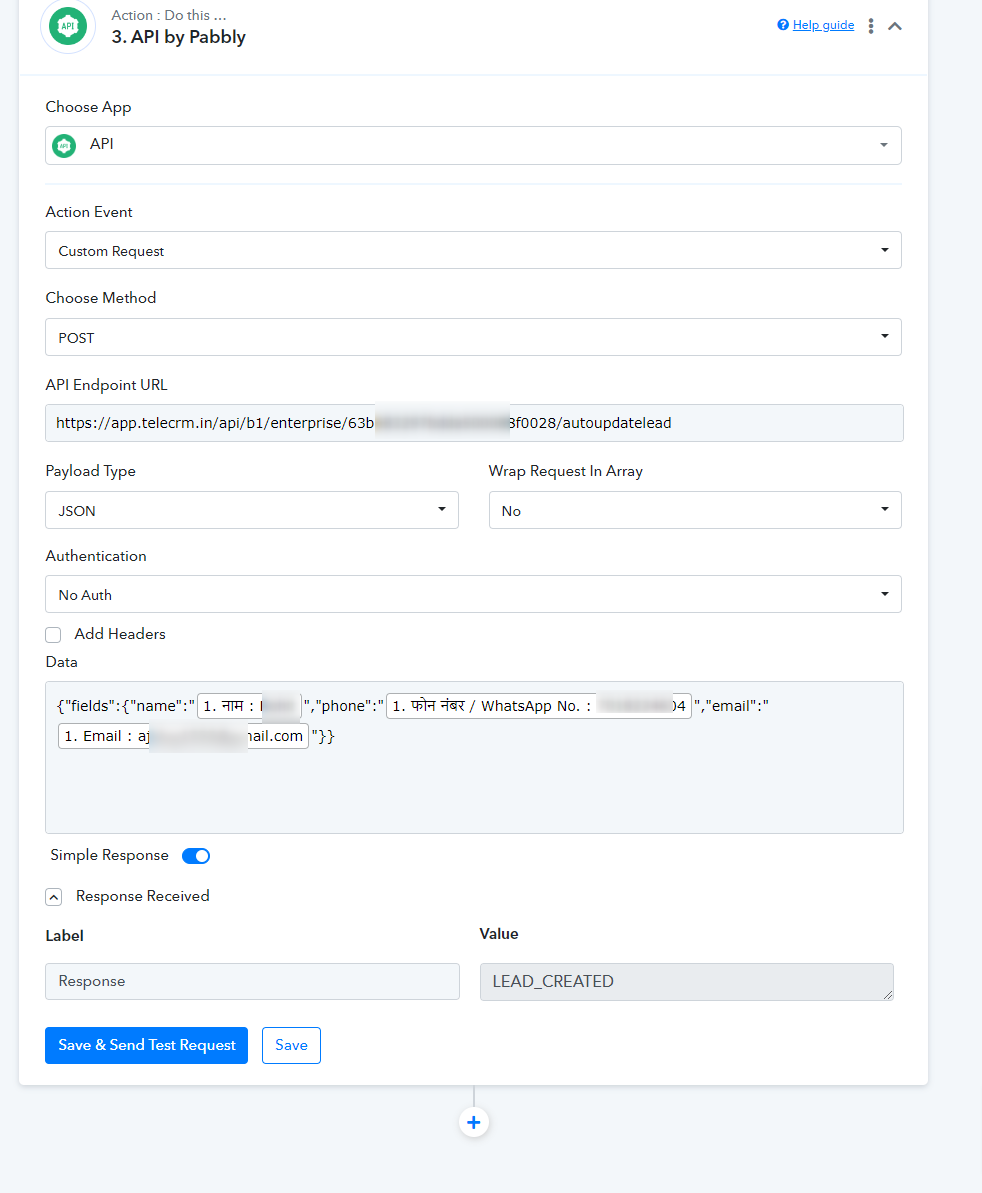
Task: Click the API by Pabbly app icon in header
Action: (68, 26)
